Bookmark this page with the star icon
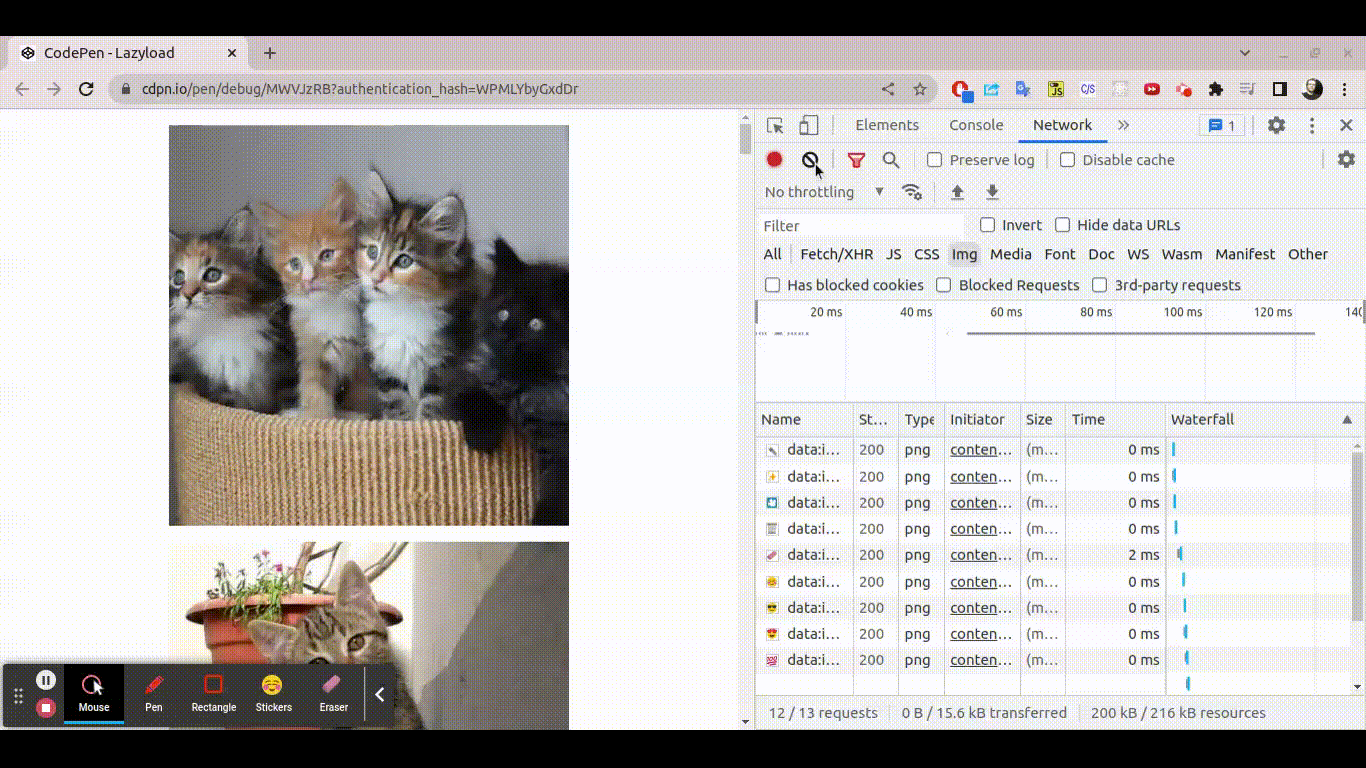Screen dimensions: 1366x768 click(920, 89)
